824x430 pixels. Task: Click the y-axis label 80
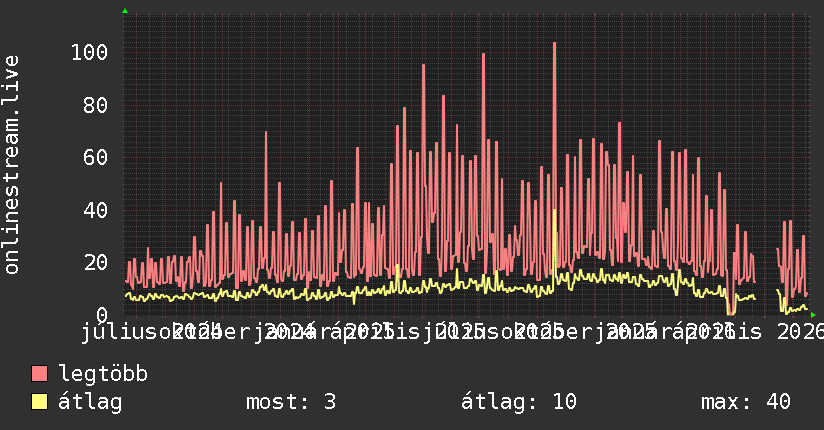(x=95, y=105)
